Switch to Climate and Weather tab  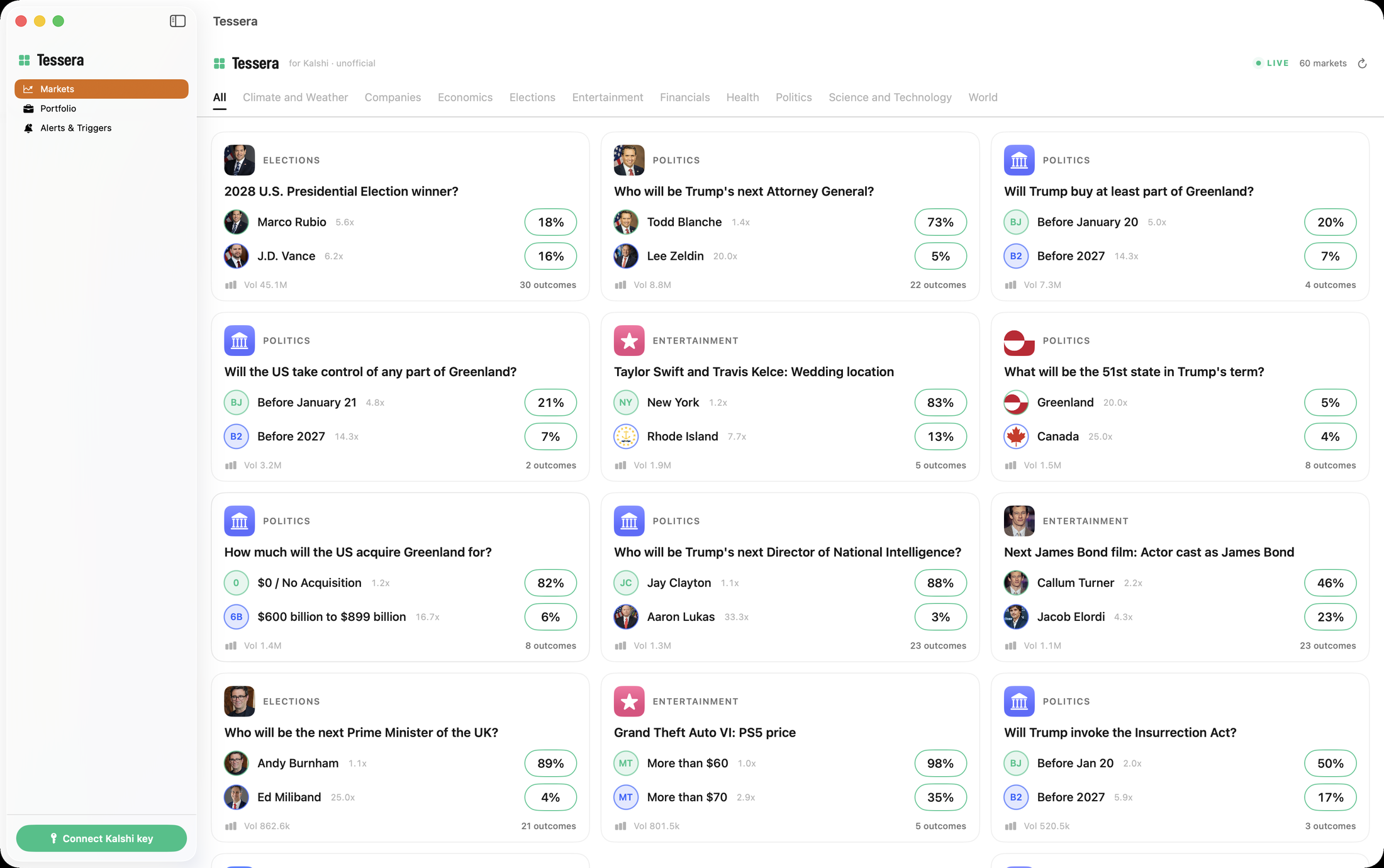[295, 97]
